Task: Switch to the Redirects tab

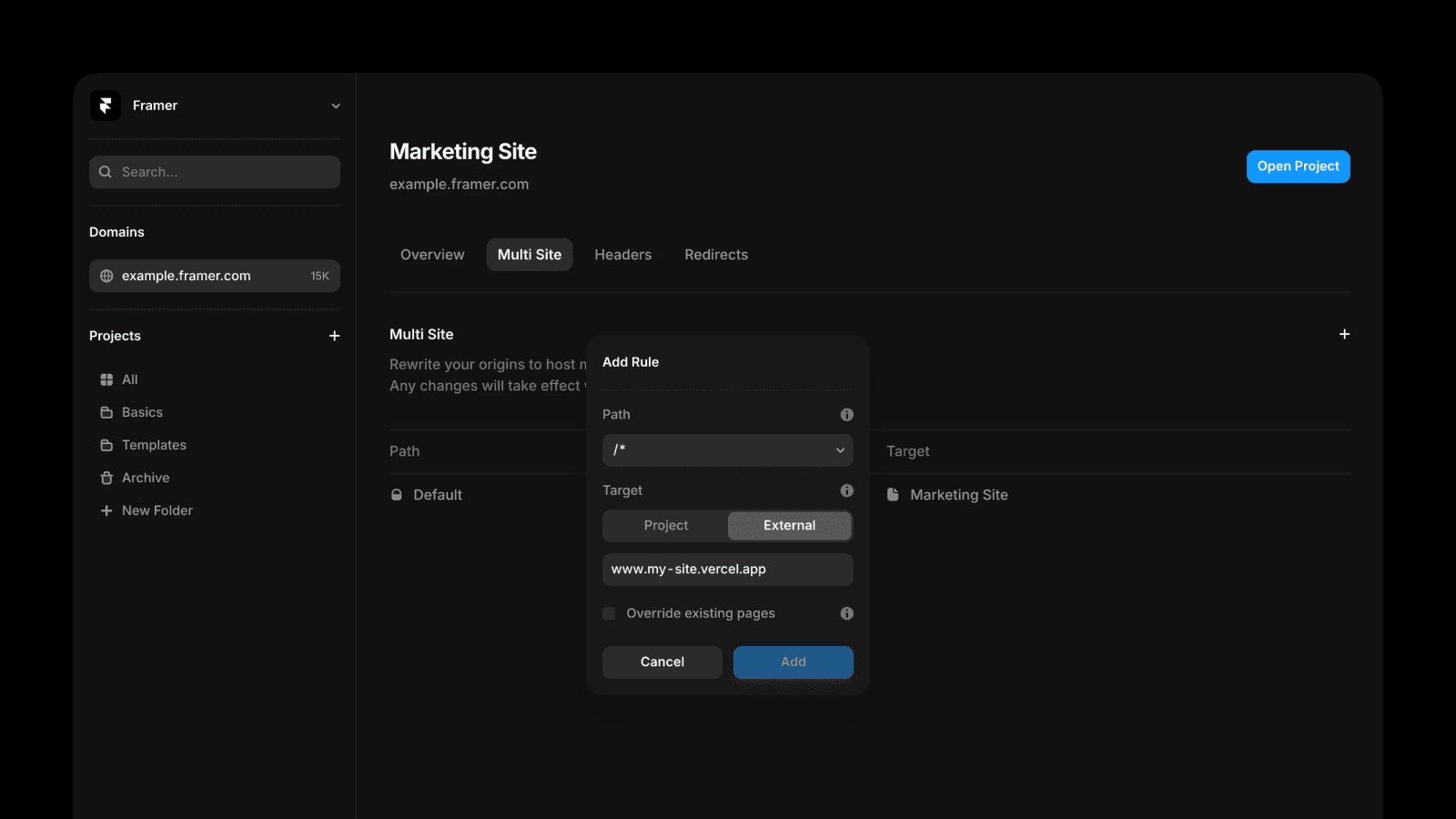Action: (716, 255)
